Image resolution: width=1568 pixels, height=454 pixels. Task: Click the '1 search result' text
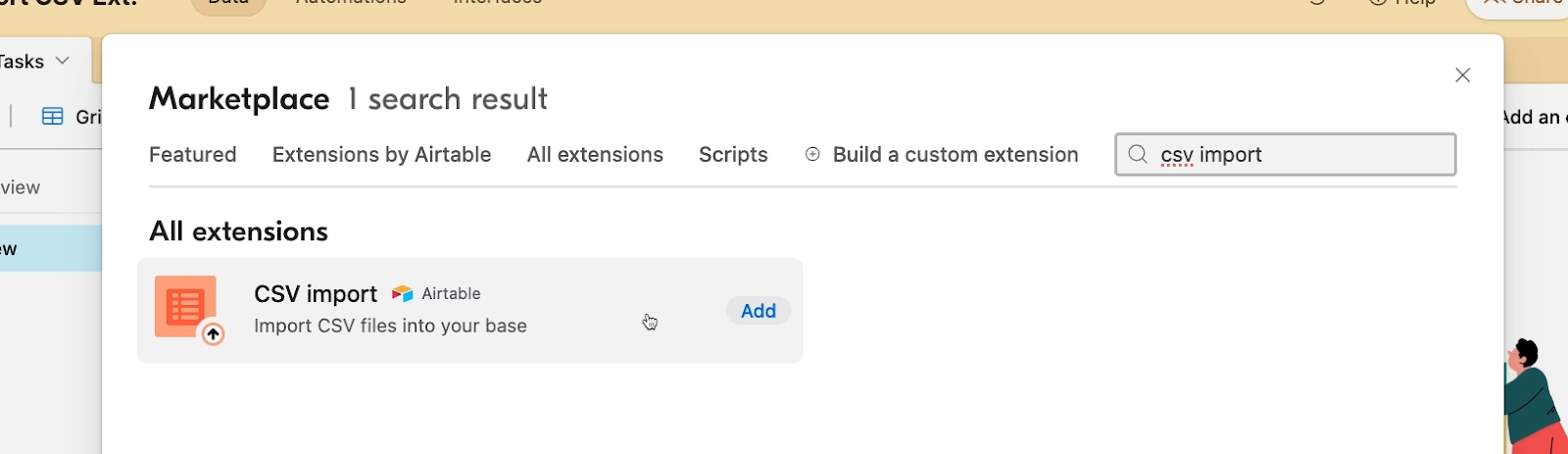coord(448,99)
